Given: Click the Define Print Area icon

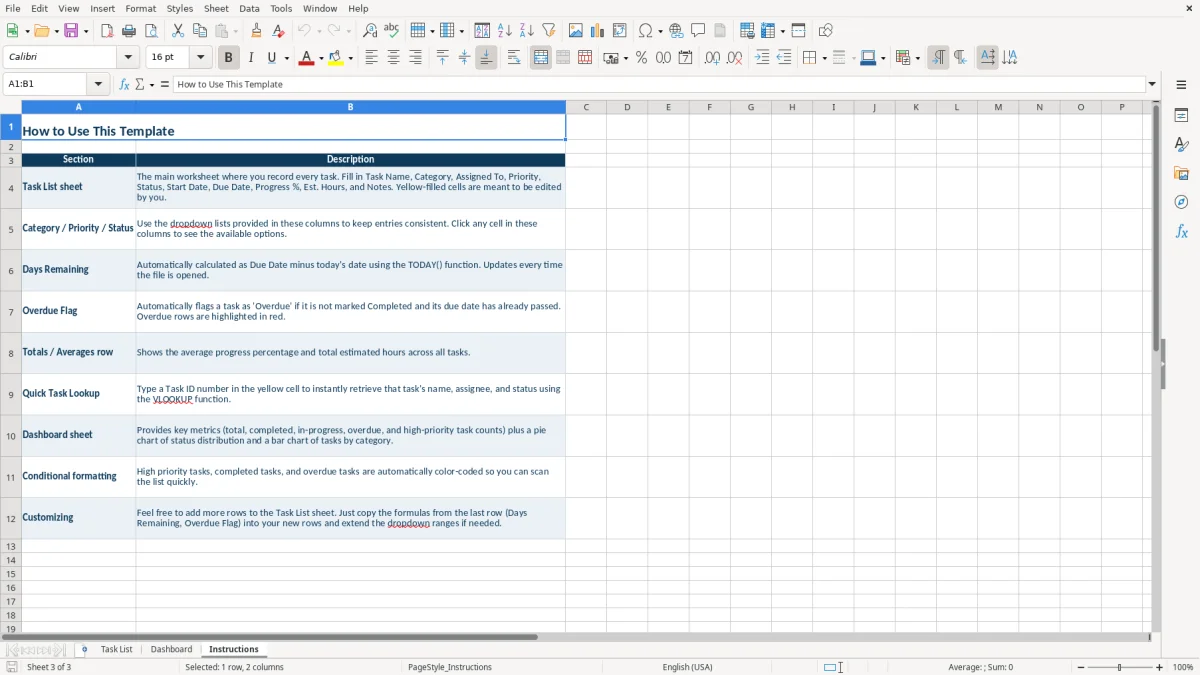Looking at the screenshot, I should (747, 31).
